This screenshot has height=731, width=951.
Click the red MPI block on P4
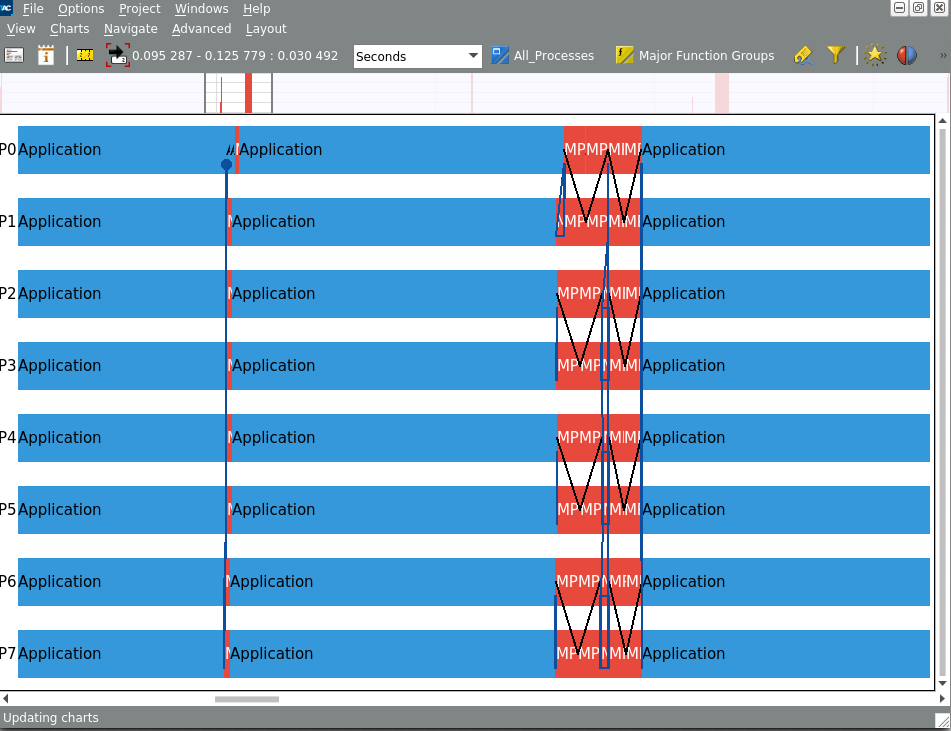pos(599,438)
